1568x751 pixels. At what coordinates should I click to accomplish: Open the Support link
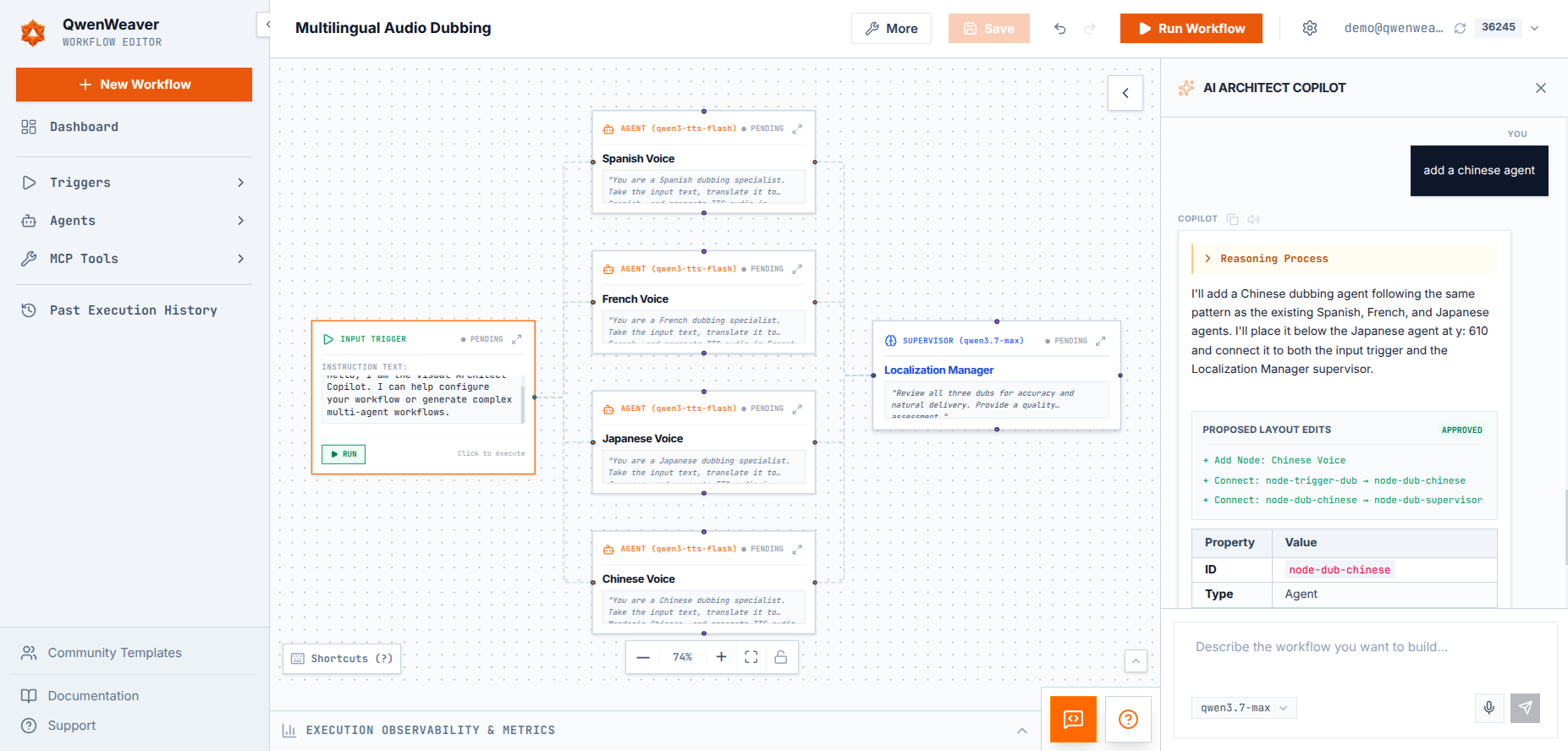click(x=71, y=726)
